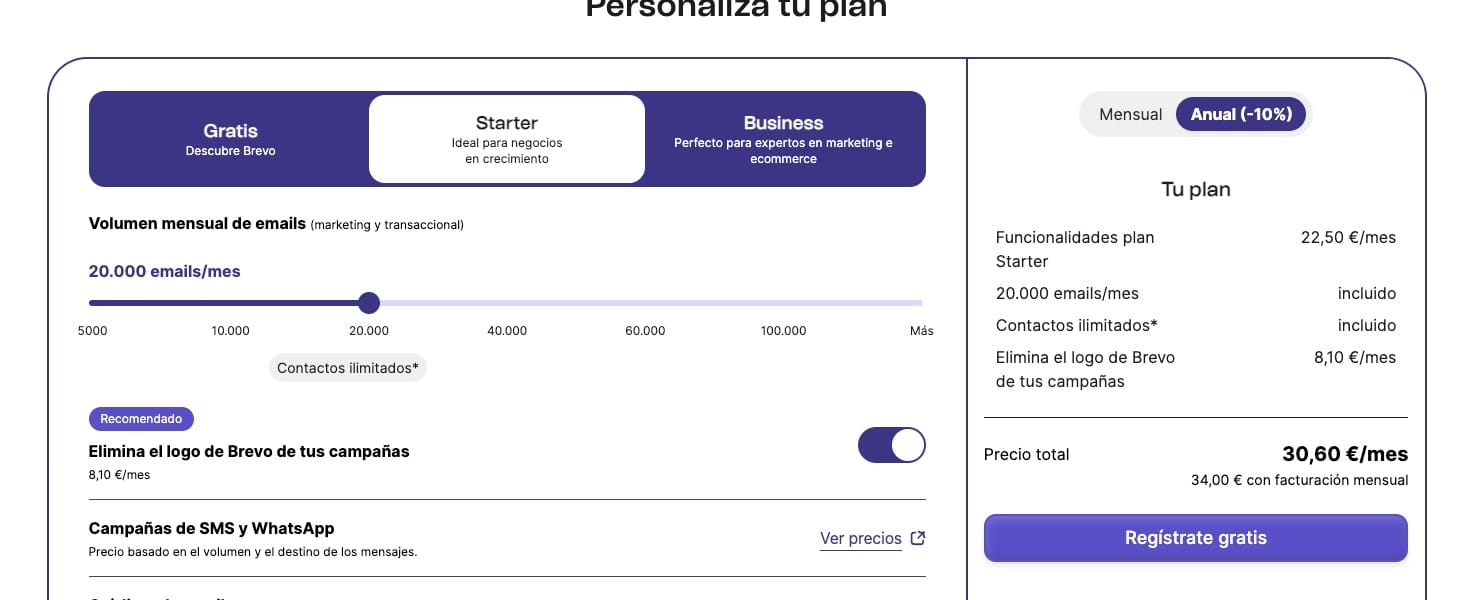Disable the Elimina el logo de Brevo switch
Screen dimensions: 1466x600
pyautogui.click(x=891, y=445)
